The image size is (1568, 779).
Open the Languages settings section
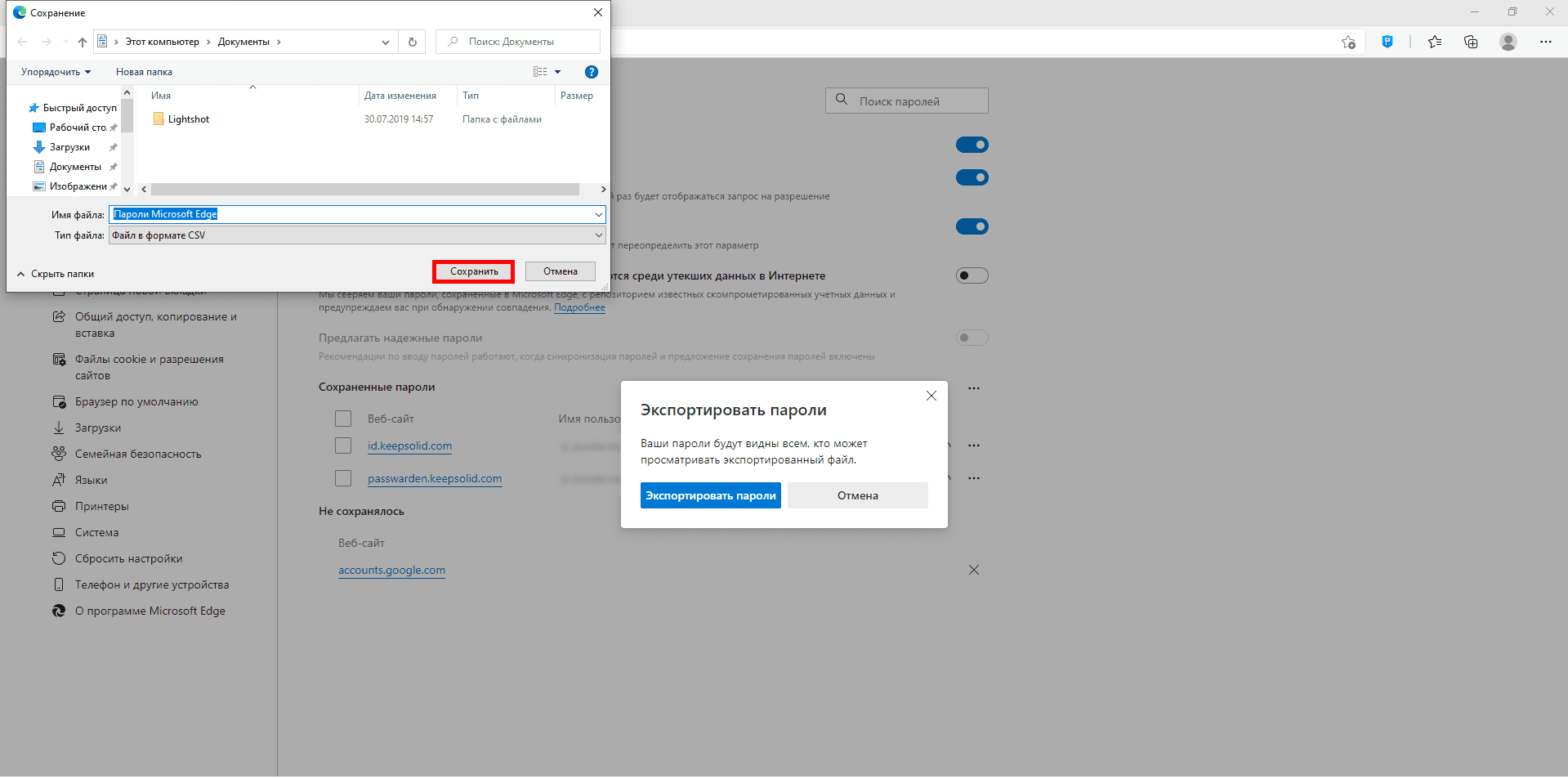click(x=91, y=480)
